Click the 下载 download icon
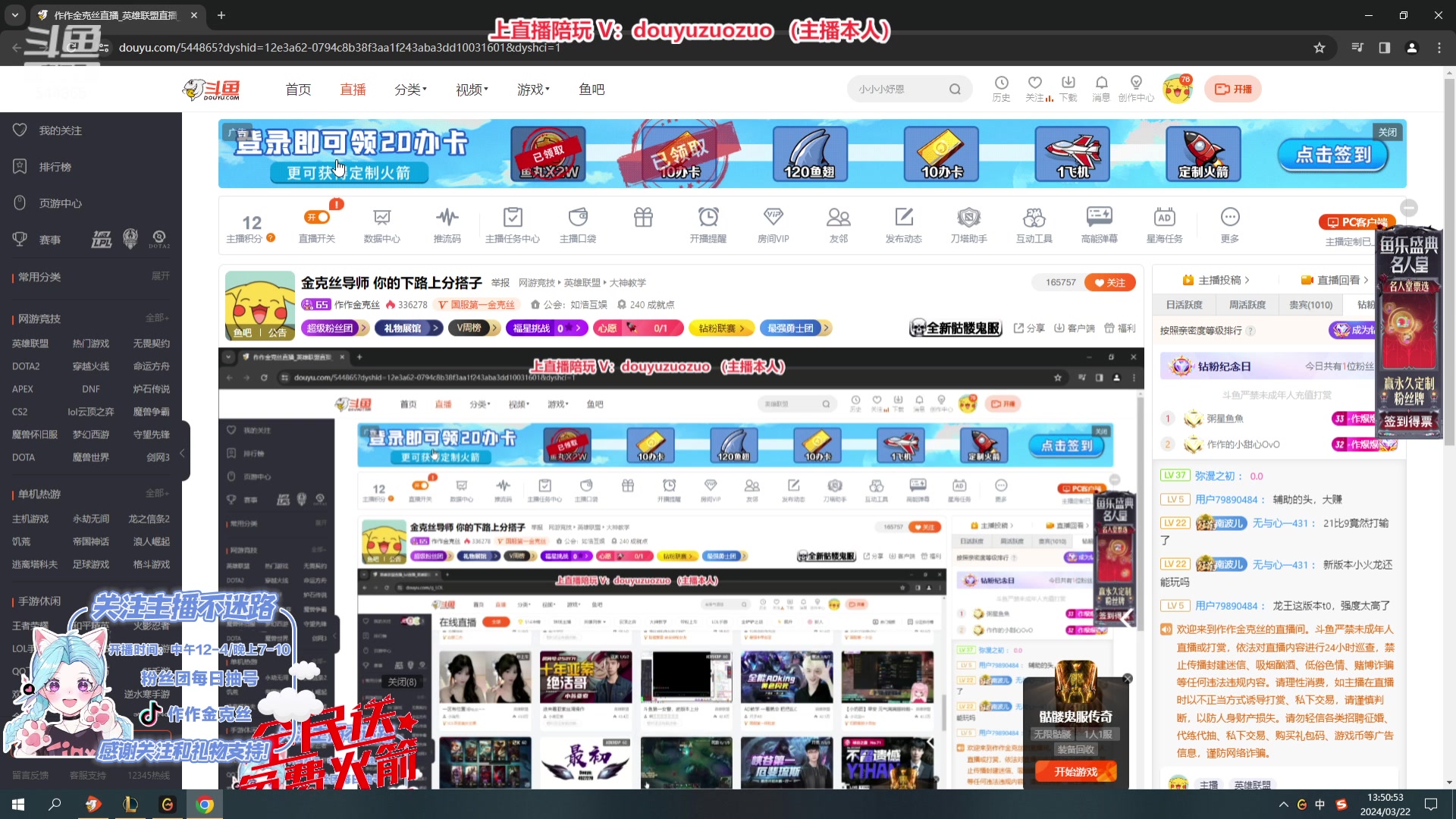The width and height of the screenshot is (1456, 819). point(1068,89)
